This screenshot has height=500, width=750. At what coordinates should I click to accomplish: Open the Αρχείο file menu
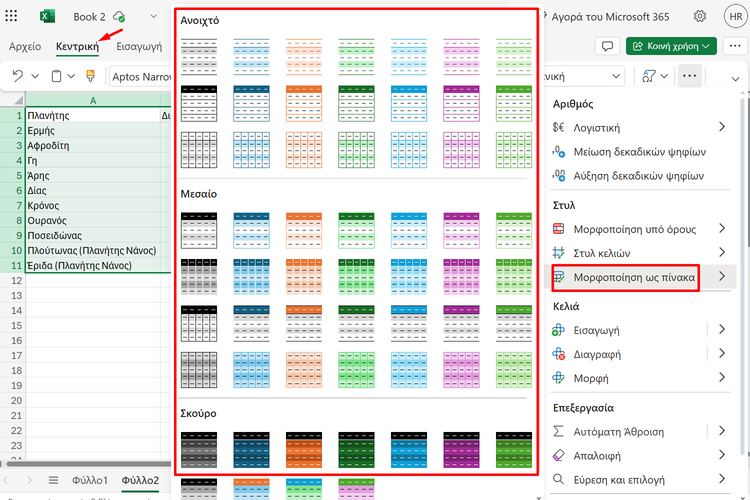(25, 46)
